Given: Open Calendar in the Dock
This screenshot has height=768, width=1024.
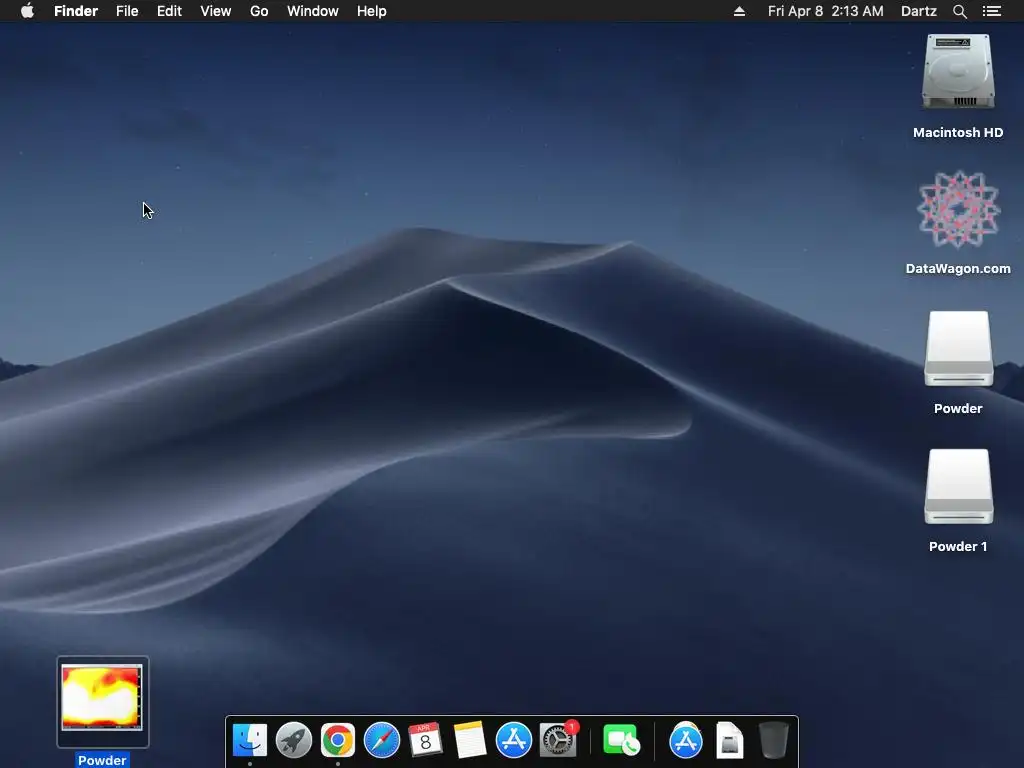Looking at the screenshot, I should pos(425,741).
